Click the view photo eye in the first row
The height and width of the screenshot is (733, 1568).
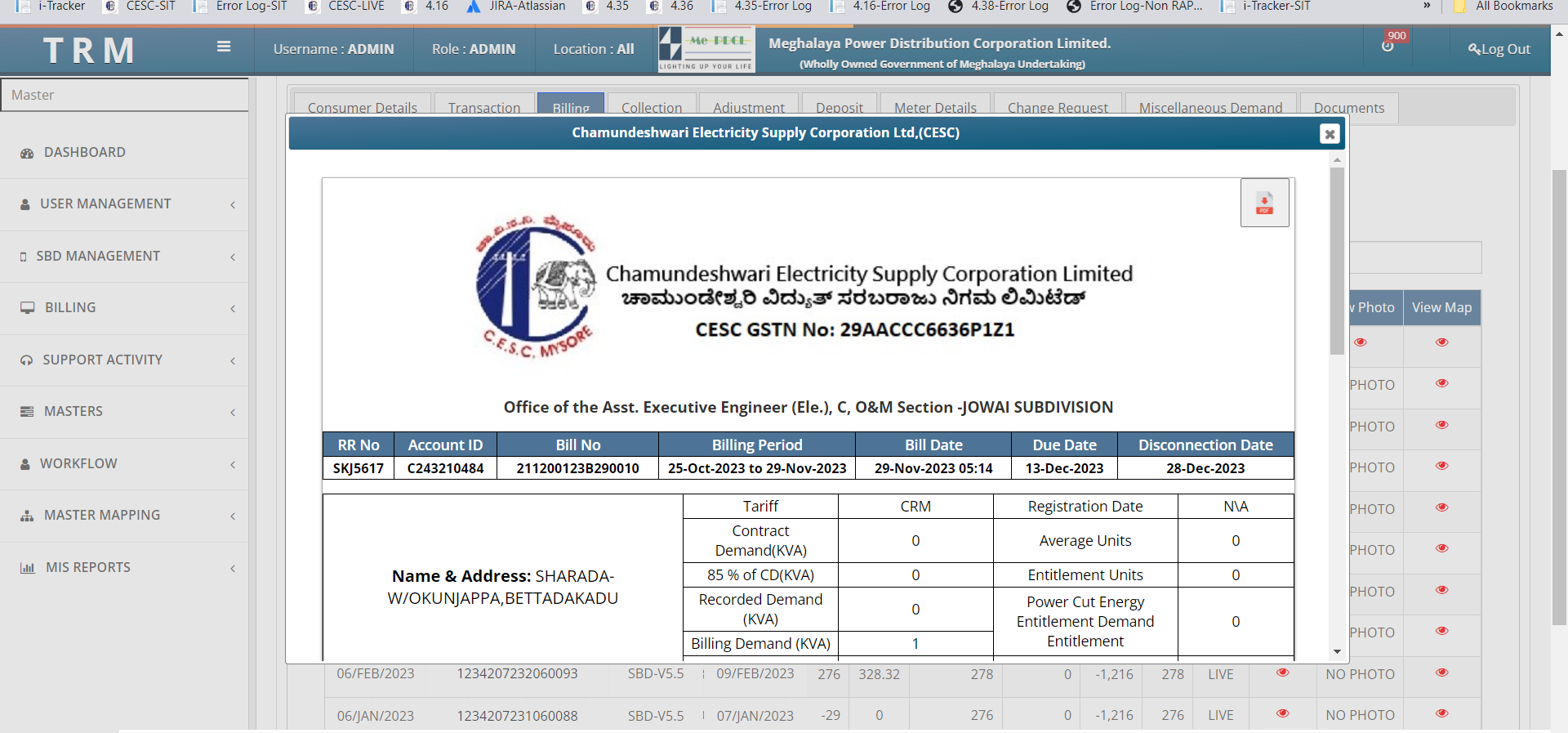(x=1361, y=342)
